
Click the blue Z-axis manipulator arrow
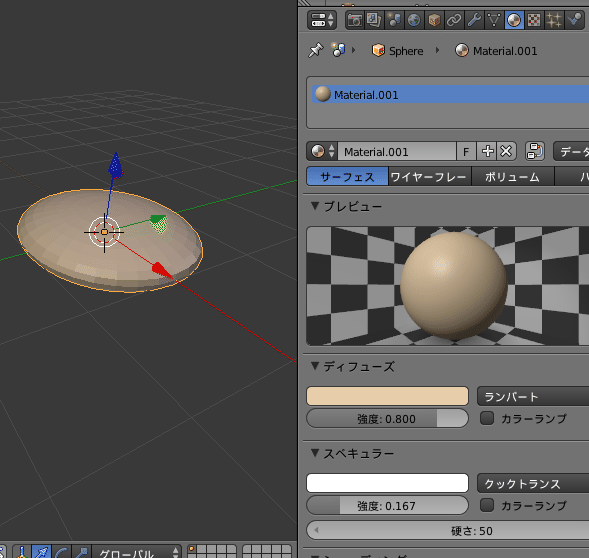click(115, 165)
